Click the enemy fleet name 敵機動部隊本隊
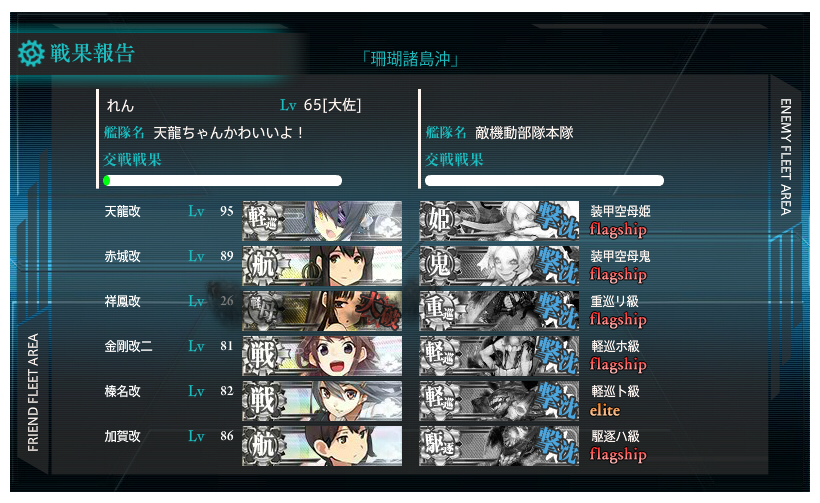820x503 pixels. (524, 133)
